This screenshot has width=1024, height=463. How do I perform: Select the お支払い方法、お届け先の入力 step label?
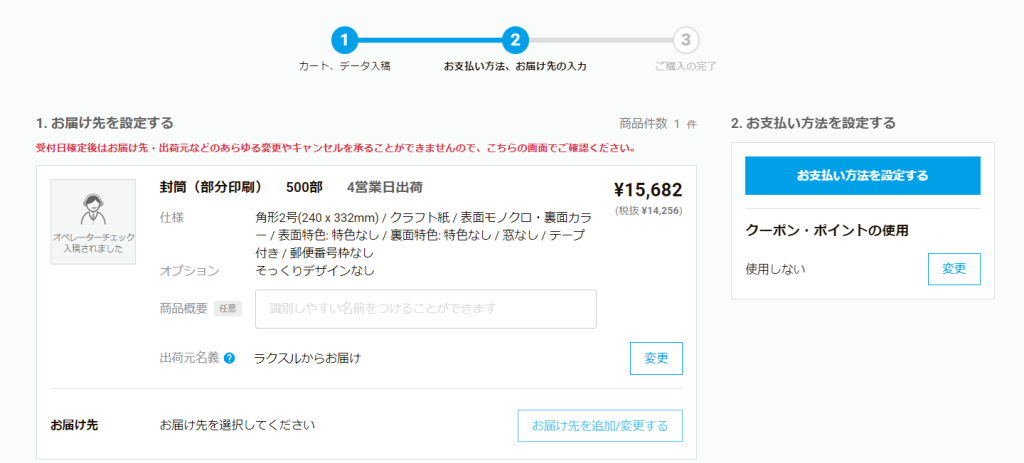(514, 66)
